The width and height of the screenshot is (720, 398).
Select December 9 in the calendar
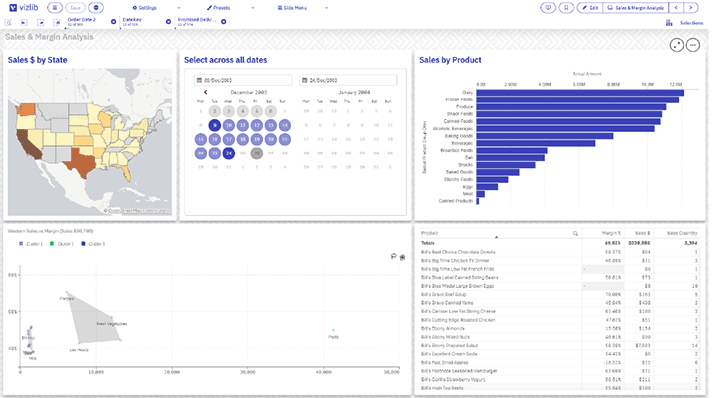(214, 125)
